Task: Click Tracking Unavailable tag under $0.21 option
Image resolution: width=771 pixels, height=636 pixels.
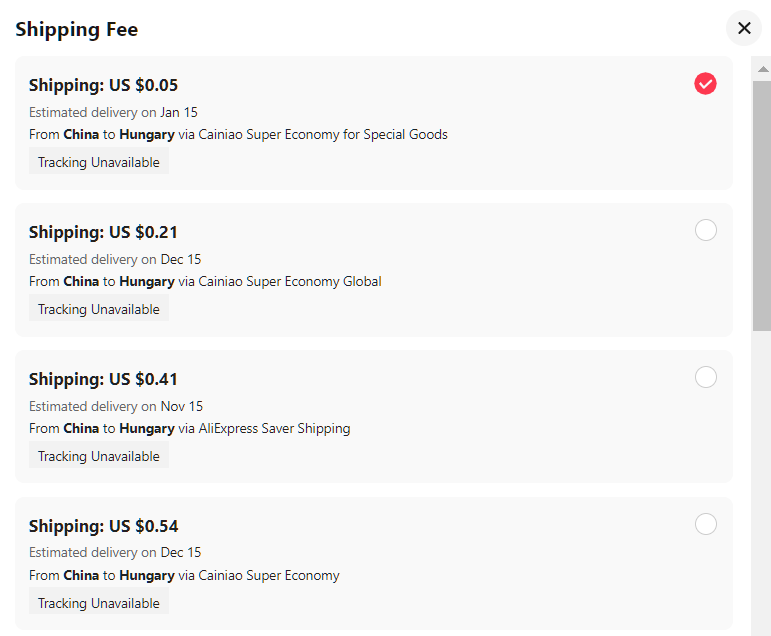Action: pyautogui.click(x=98, y=309)
